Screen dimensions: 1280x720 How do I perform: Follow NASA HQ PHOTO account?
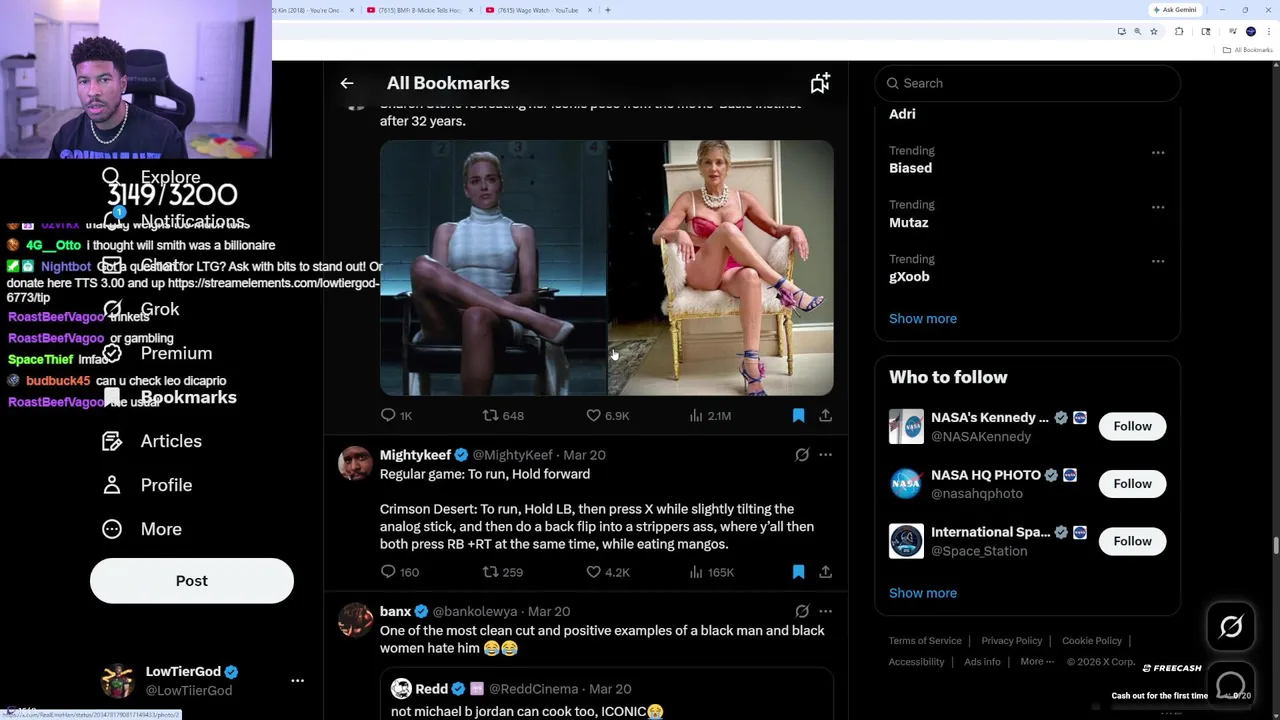1132,484
